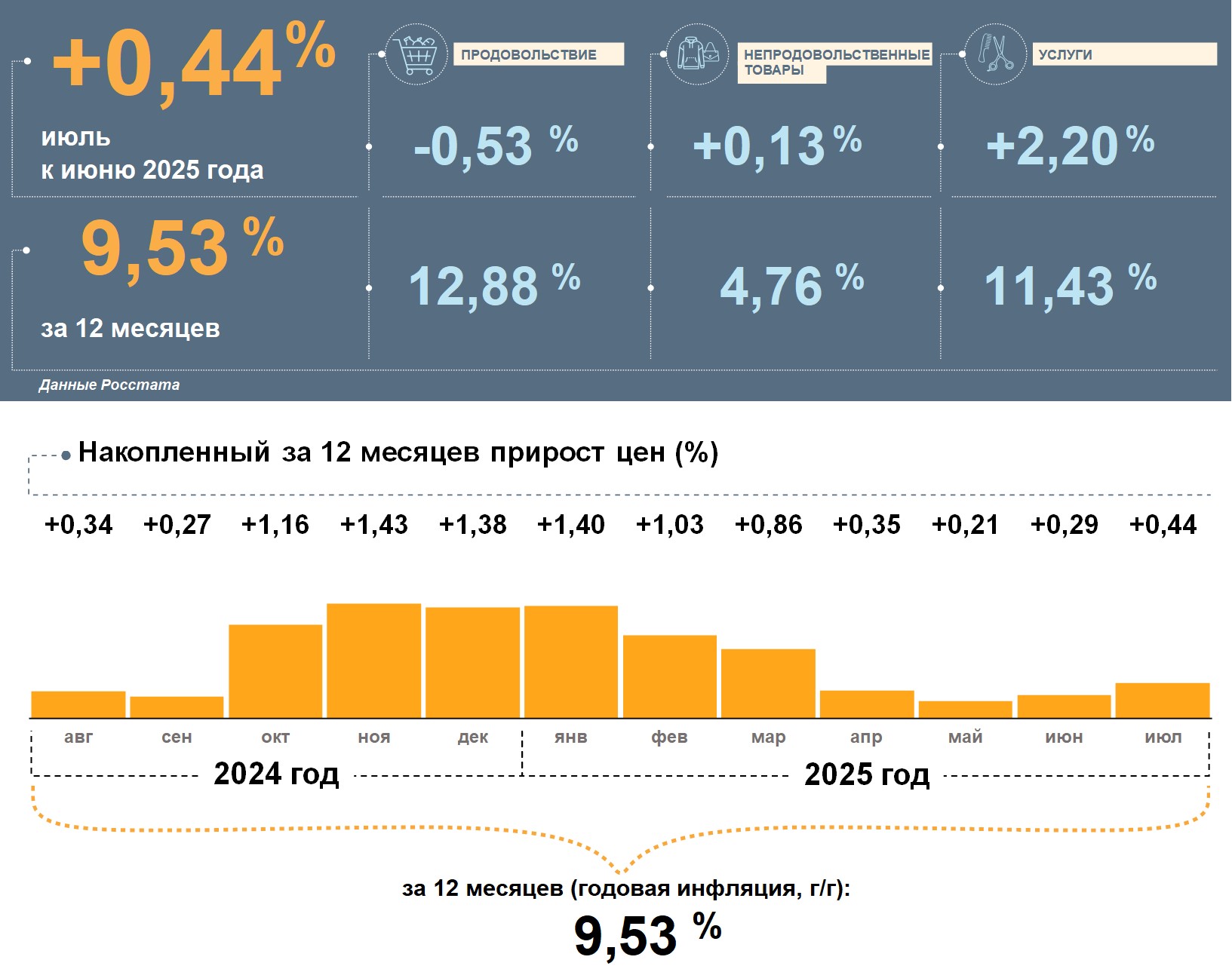Select the НЕПРОДОВОЛЬСТВЕННЫЕ ТОВАРЫ label
Screen dimensions: 1232x969
click(x=834, y=63)
